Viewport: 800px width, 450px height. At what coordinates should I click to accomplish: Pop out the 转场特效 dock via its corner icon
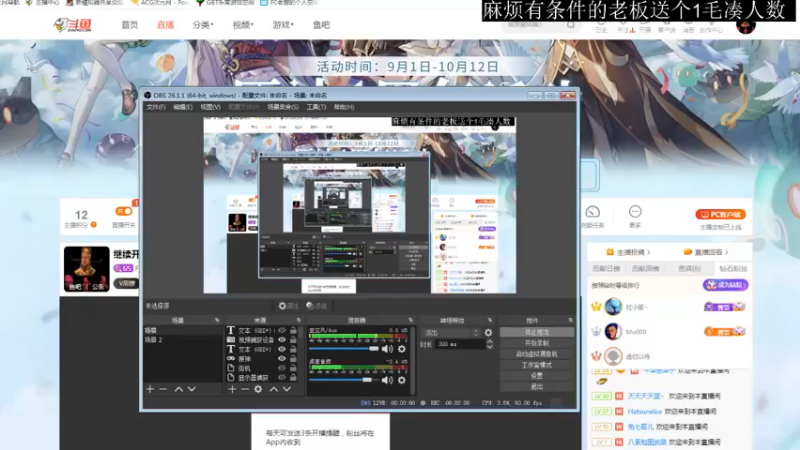tap(490, 320)
